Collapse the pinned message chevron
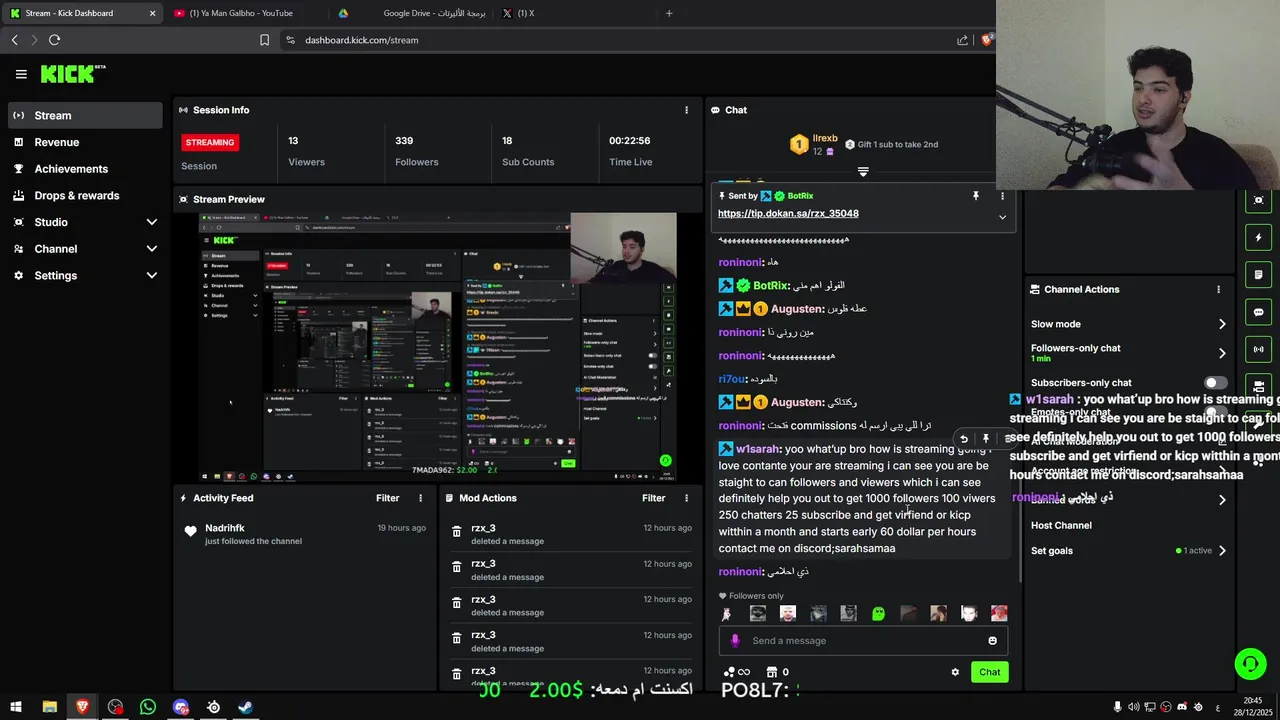 [1002, 217]
